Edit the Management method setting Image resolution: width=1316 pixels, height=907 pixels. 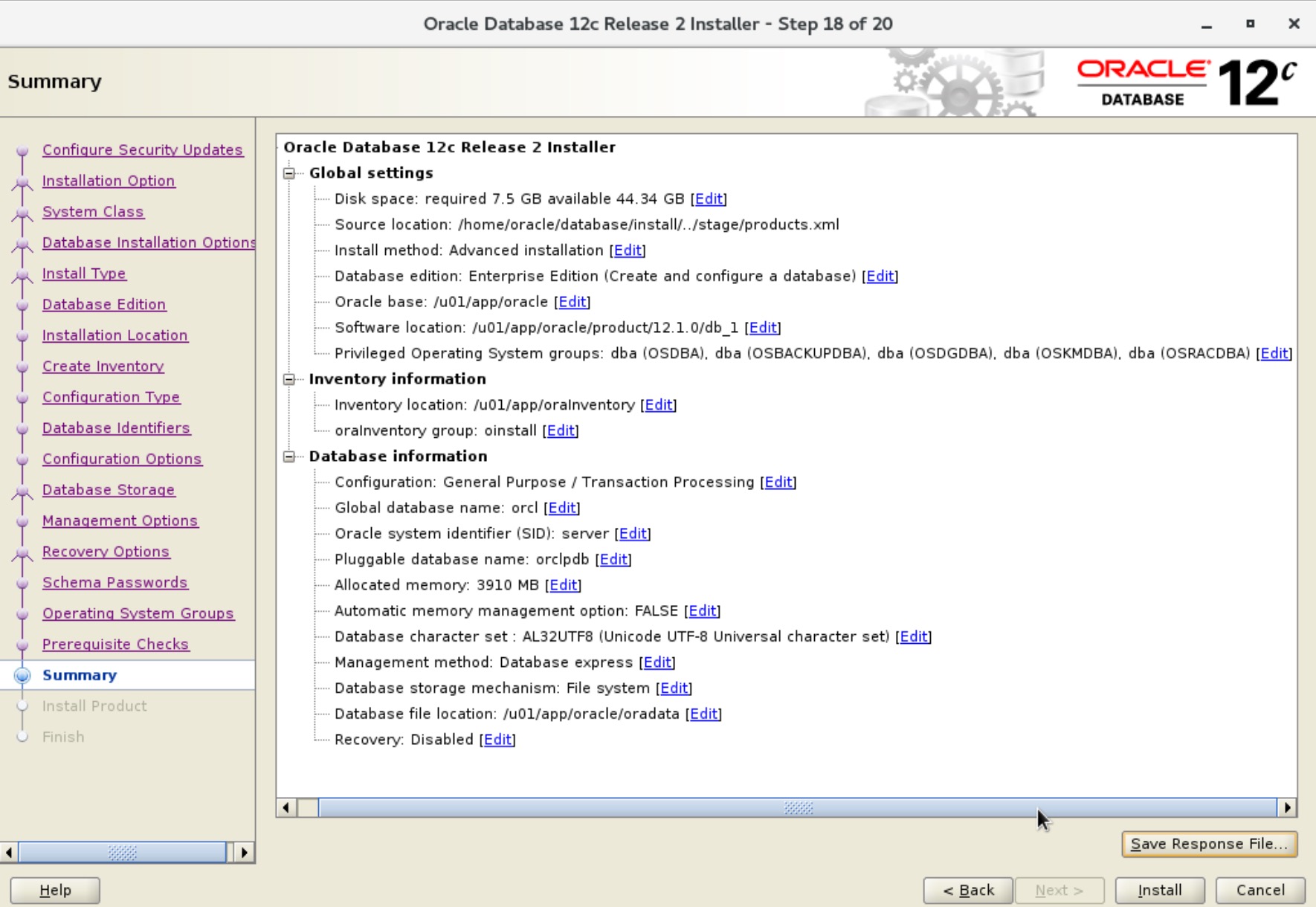[x=657, y=662]
